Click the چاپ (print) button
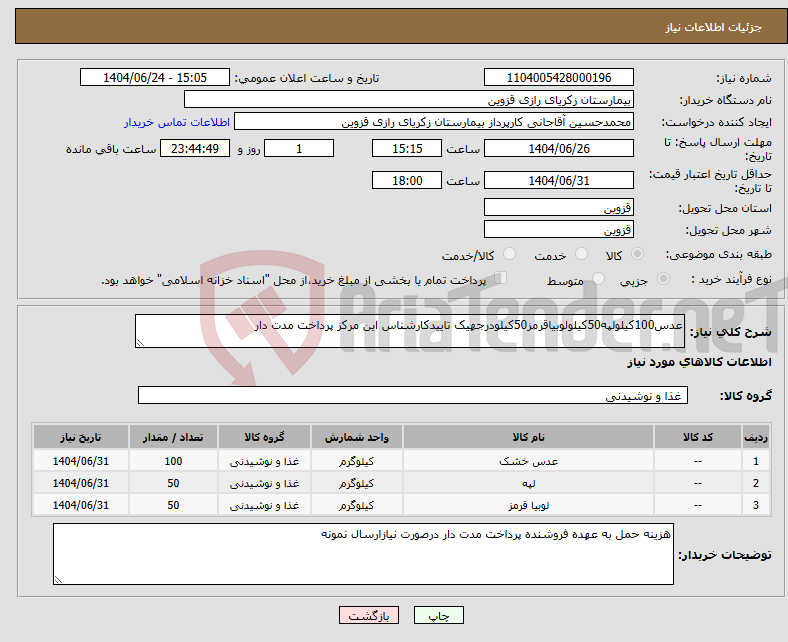Image resolution: width=788 pixels, height=642 pixels. click(438, 615)
